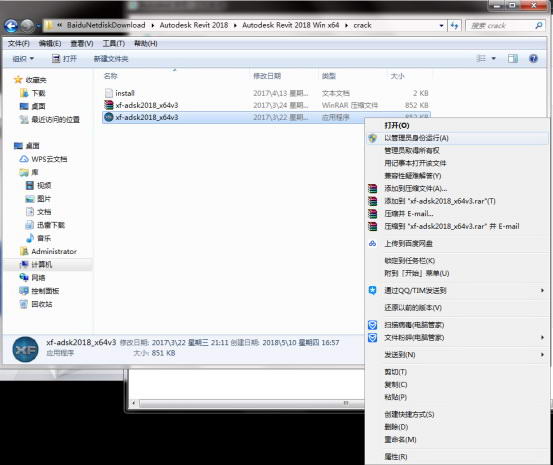
Task: Click the QQ/TIM send icon
Action: click(372, 290)
